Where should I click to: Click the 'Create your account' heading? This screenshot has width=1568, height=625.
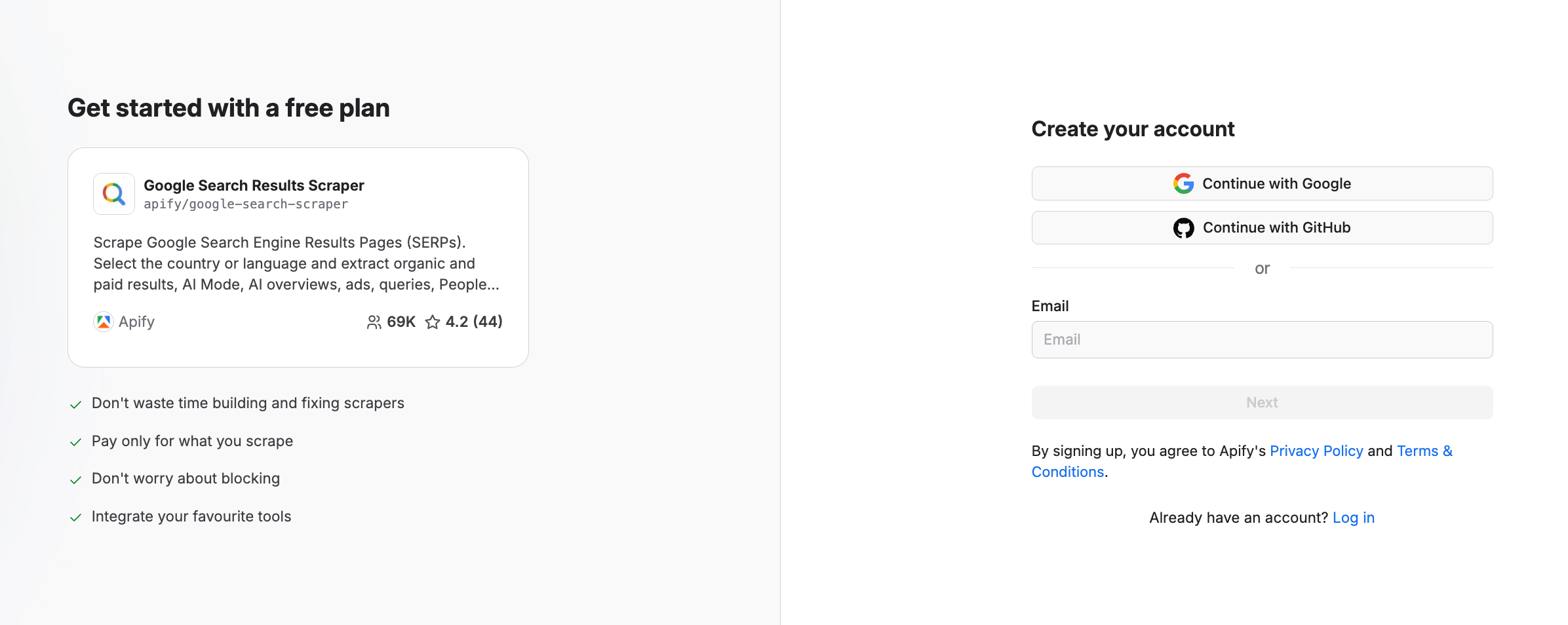[x=1133, y=129]
